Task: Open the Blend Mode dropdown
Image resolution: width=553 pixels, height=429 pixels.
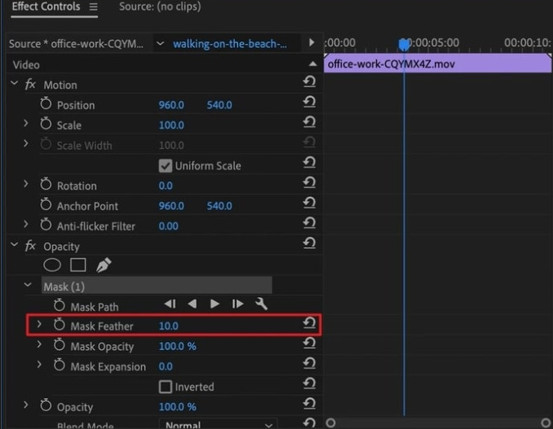Action: click(218, 424)
